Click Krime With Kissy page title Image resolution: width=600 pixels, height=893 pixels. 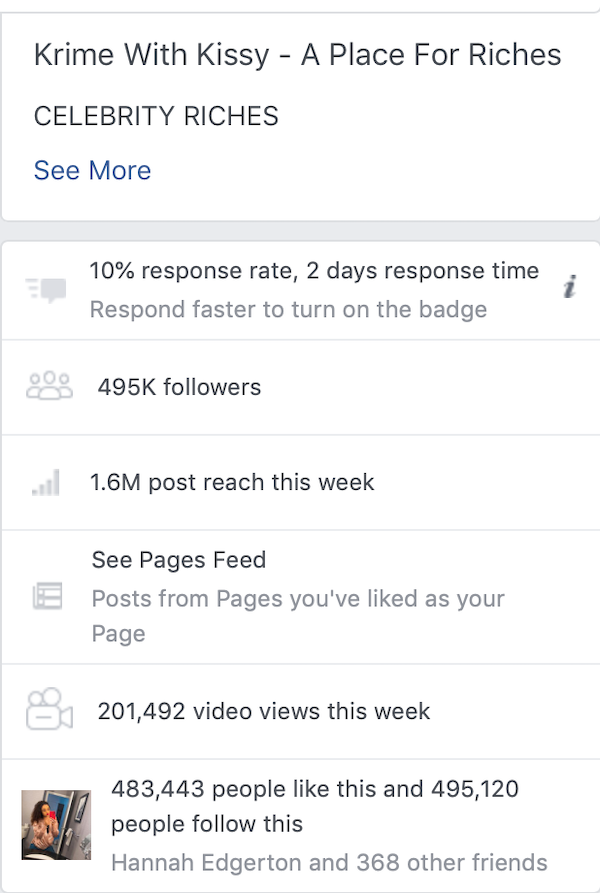(x=297, y=55)
